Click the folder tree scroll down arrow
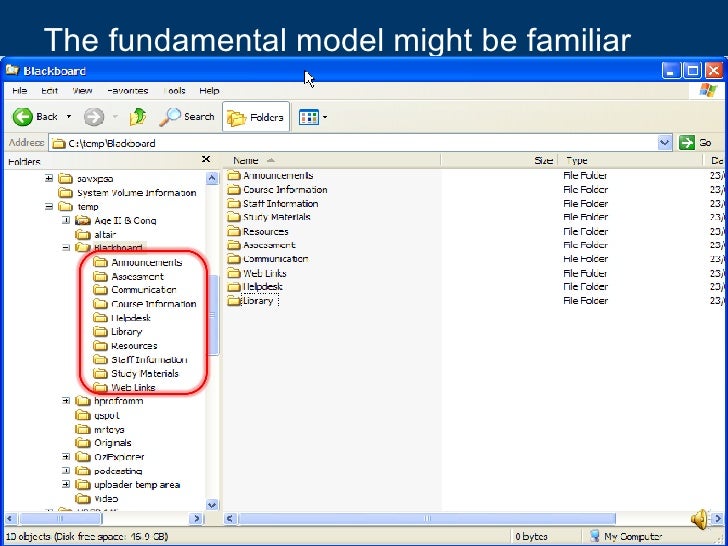Viewport: 728px width, 546px height. [x=212, y=505]
